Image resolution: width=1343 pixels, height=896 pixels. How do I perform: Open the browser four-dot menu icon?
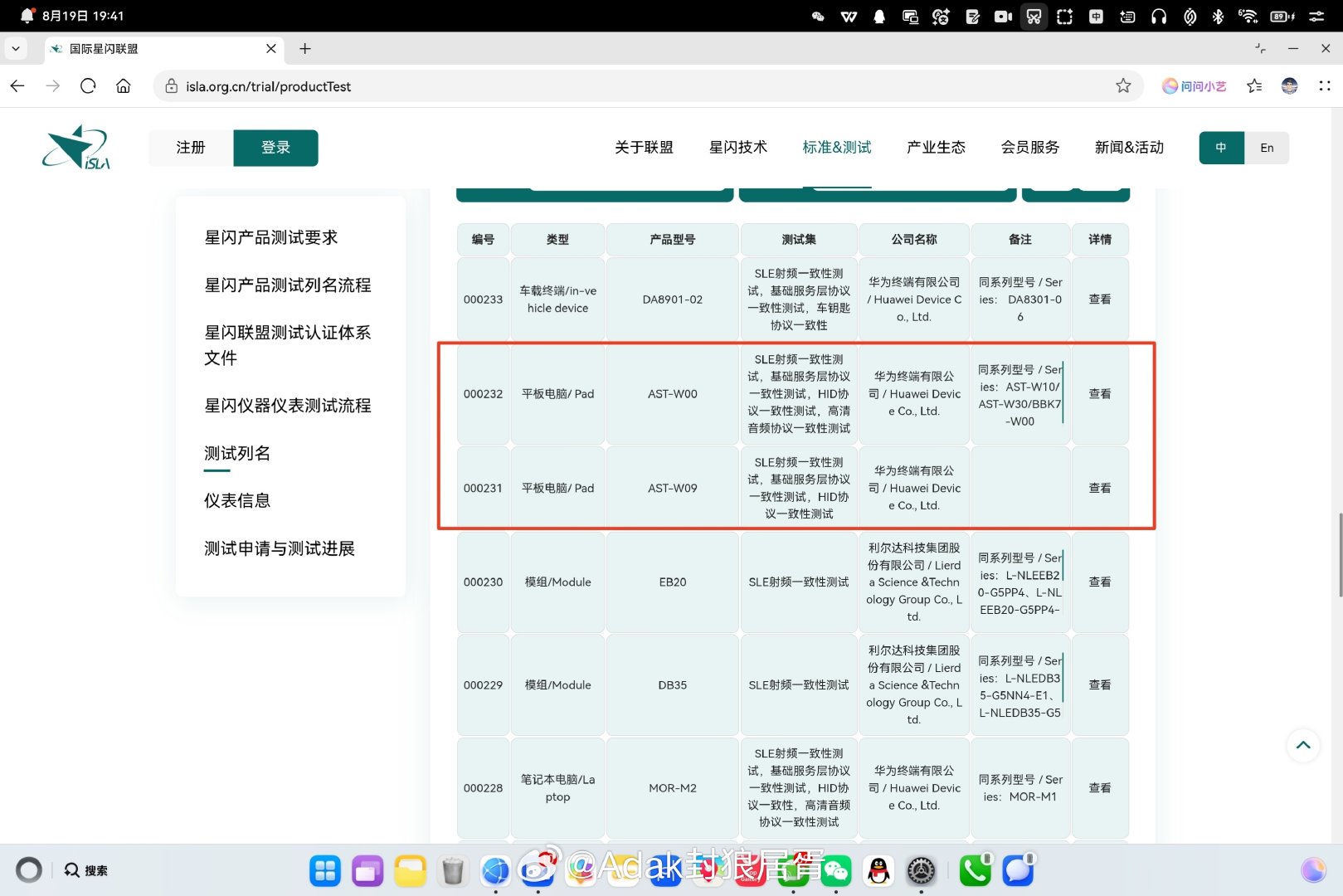(x=1325, y=85)
